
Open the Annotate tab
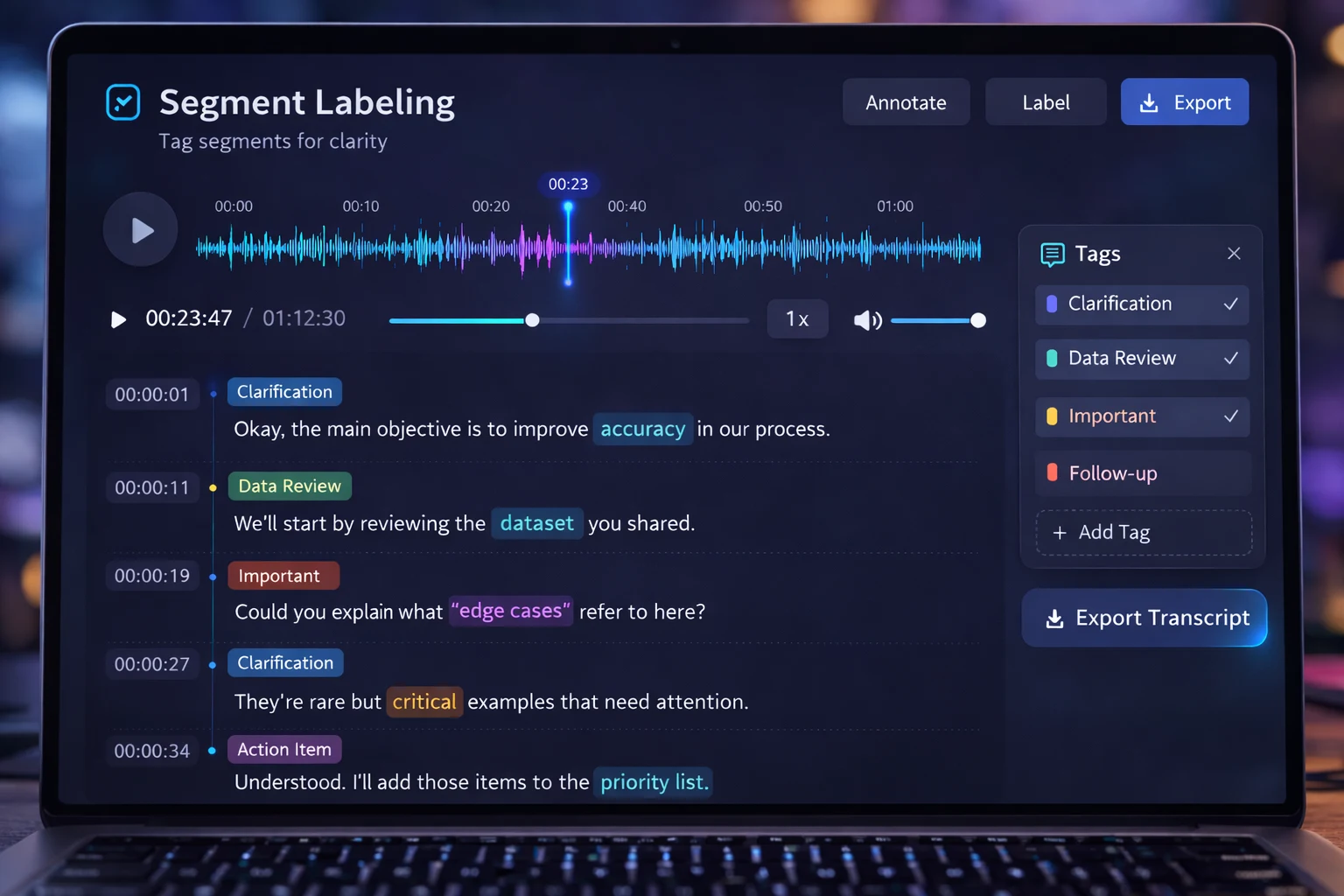click(x=906, y=102)
